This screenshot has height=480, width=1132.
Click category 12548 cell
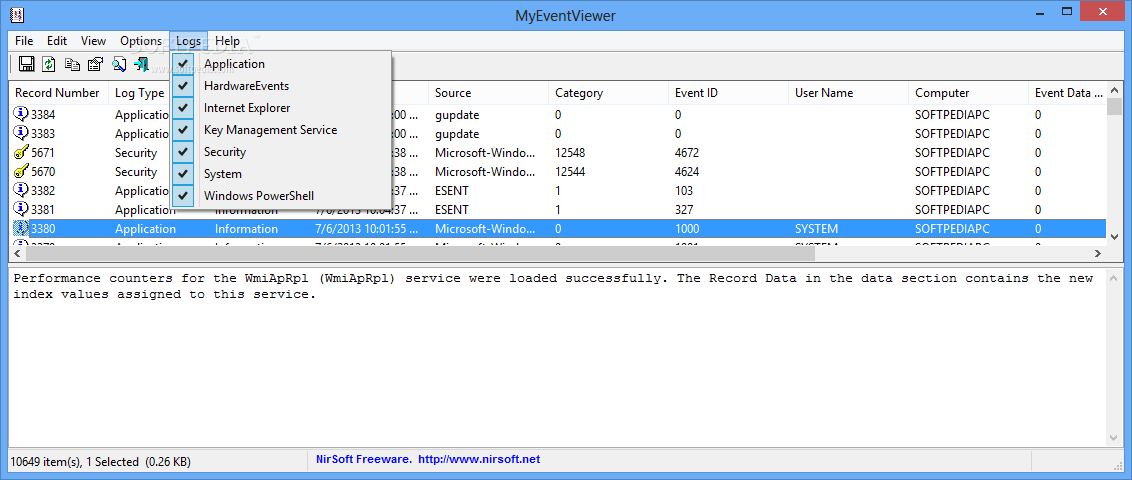(570, 153)
